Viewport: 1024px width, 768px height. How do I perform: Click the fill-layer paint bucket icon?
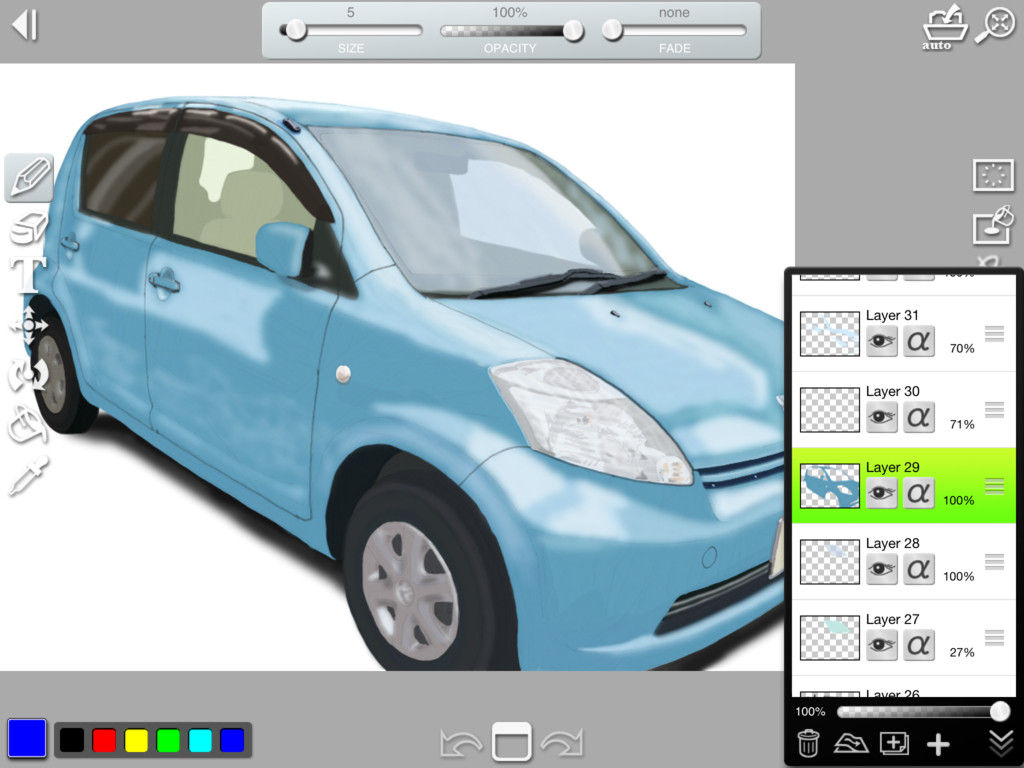994,225
